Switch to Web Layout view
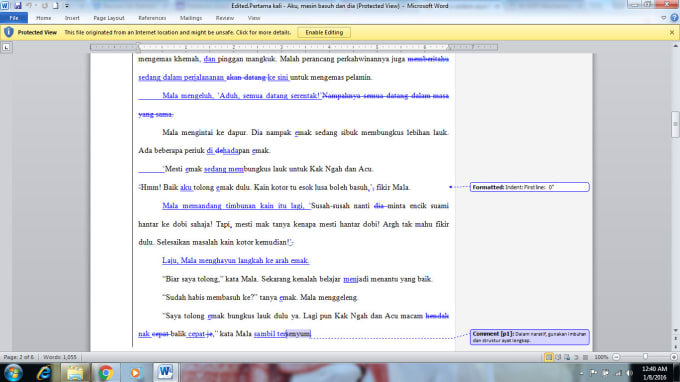 pos(567,357)
